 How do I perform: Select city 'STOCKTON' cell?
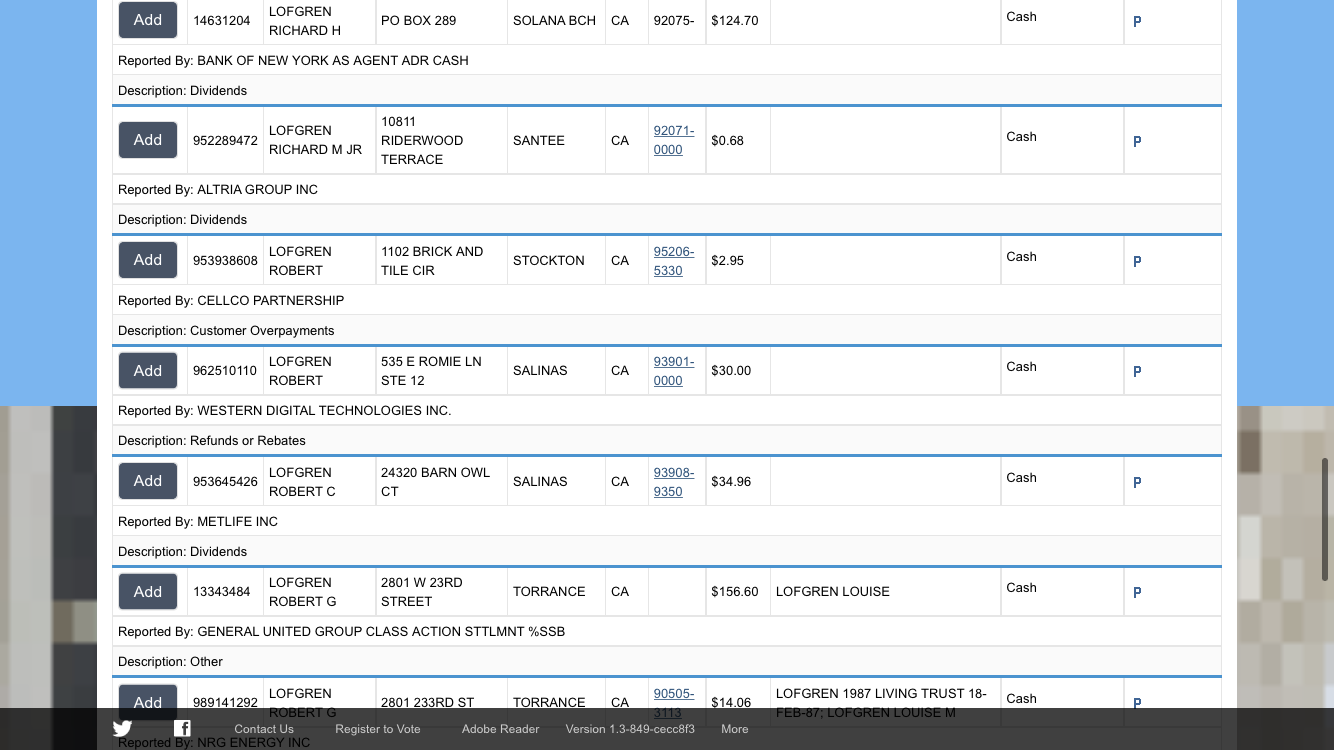coord(556,260)
